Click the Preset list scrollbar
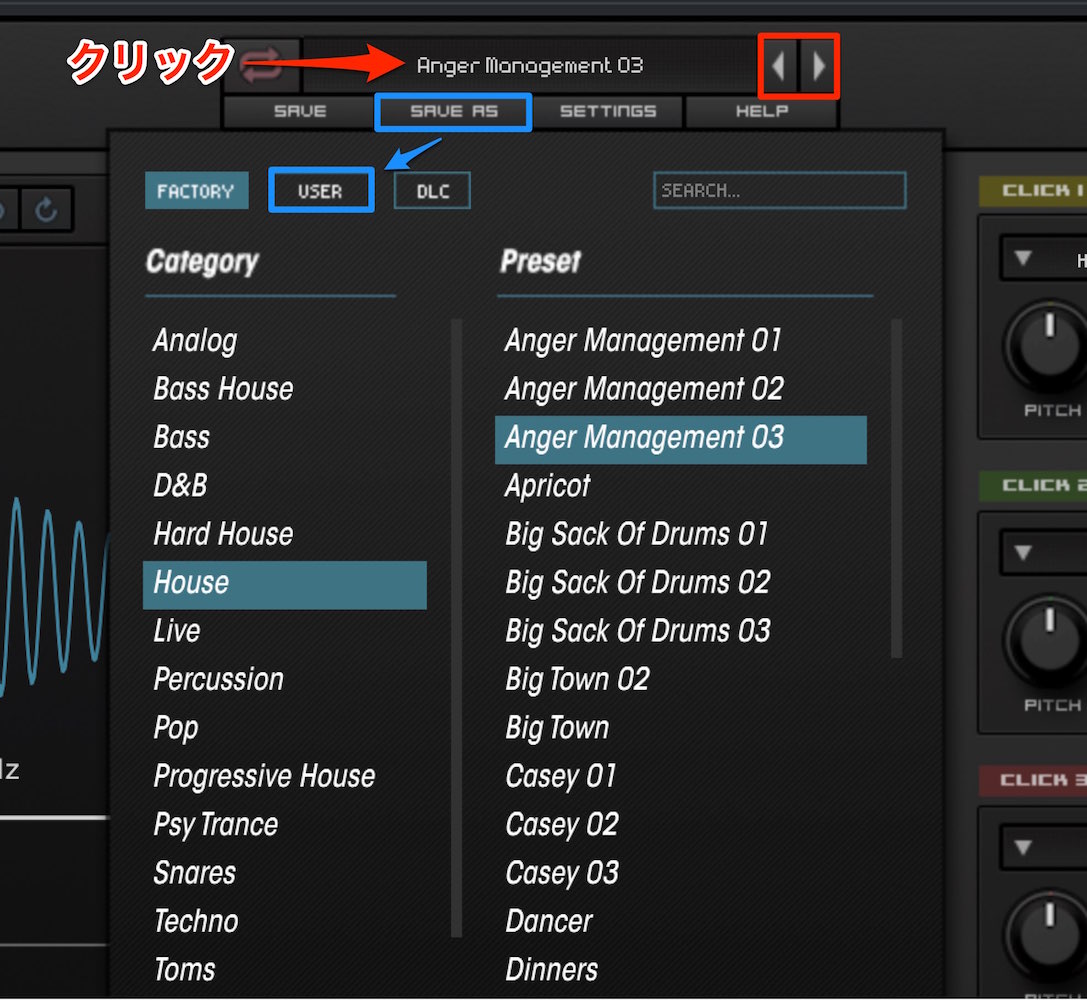This screenshot has height=1000, width=1087. tap(896, 488)
